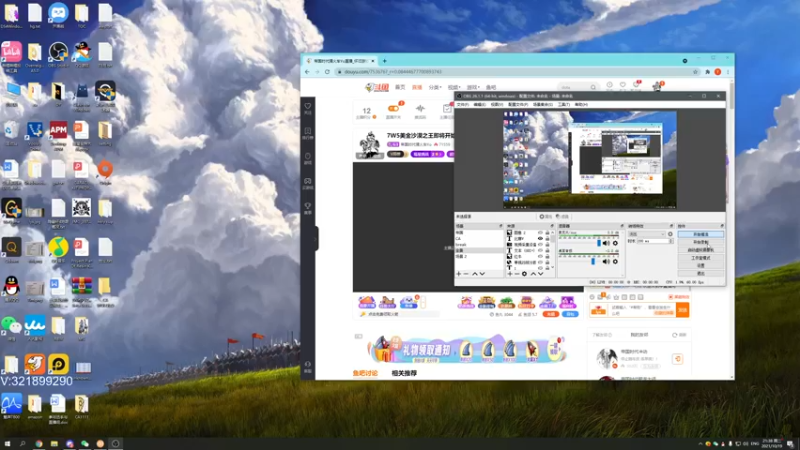Viewport: 800px width, 450px height.
Task: Open the Windows Start menu
Action: [x=7, y=444]
